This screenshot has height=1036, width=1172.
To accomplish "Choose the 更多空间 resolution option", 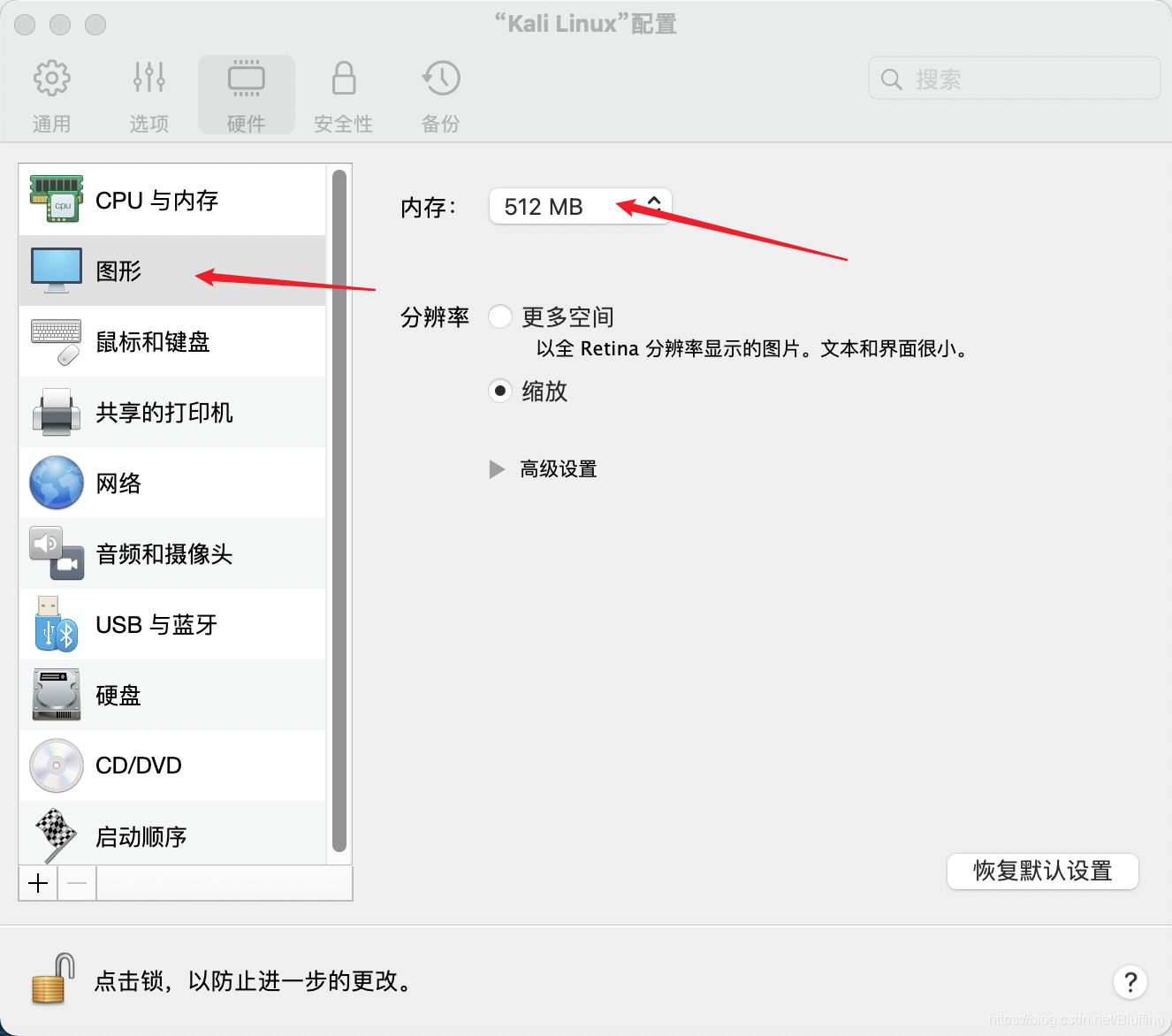I will [x=500, y=316].
